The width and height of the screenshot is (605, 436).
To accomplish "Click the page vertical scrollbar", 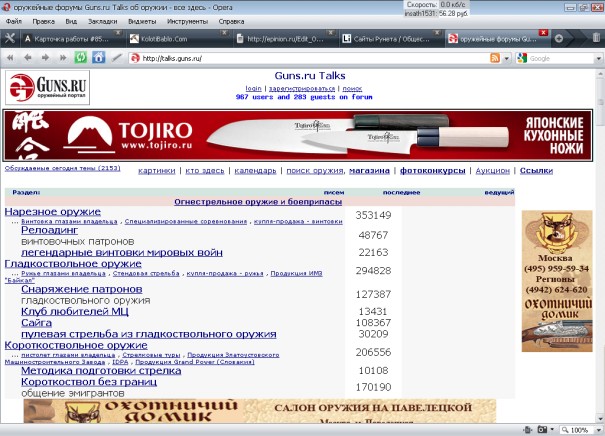I will (x=600, y=245).
